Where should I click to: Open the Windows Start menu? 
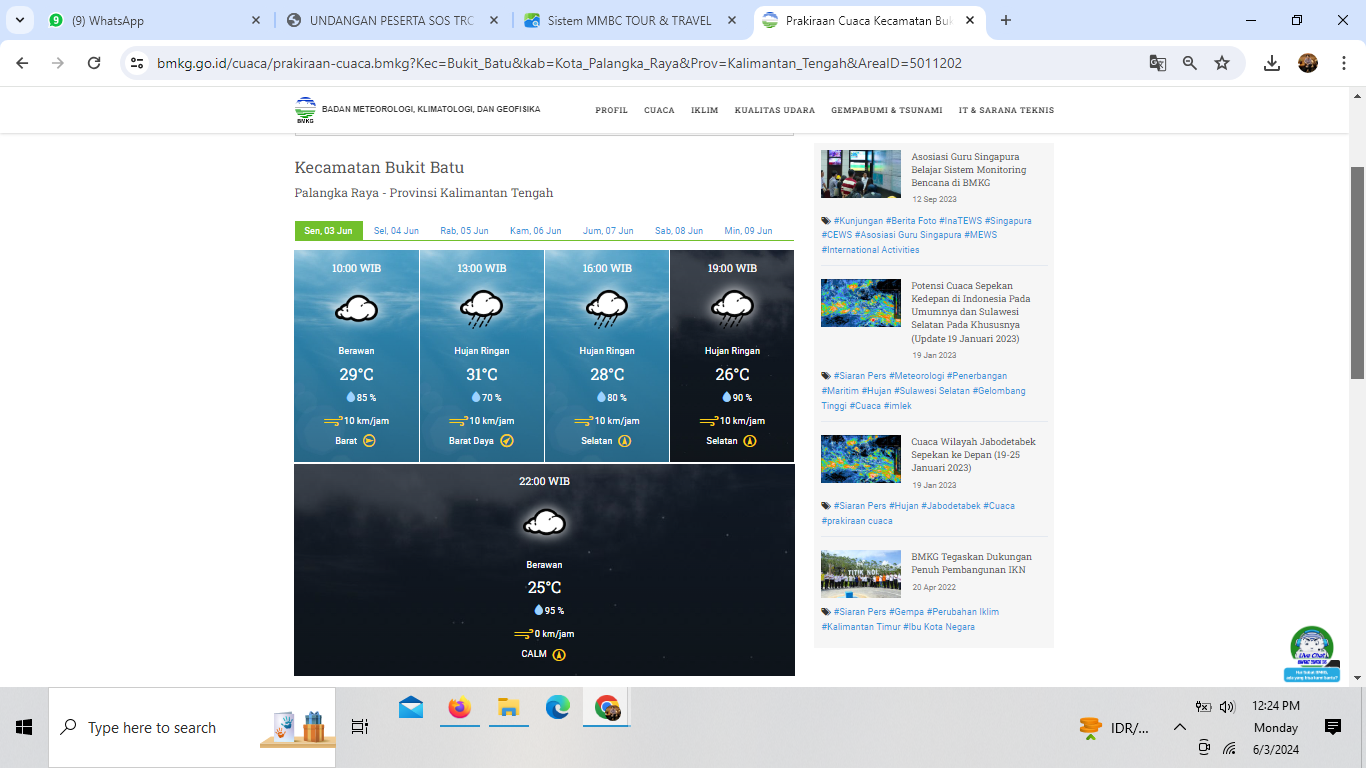coord(24,728)
